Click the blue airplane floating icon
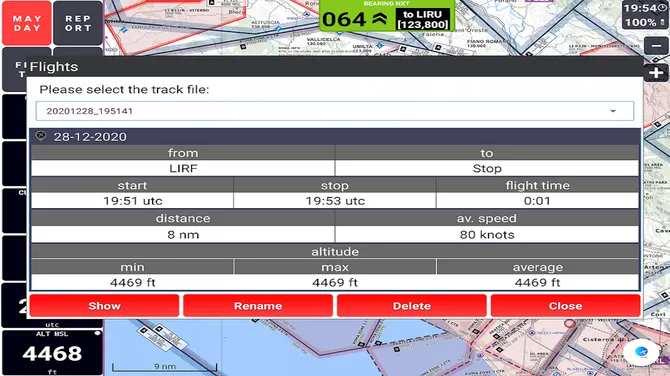 tap(641, 351)
